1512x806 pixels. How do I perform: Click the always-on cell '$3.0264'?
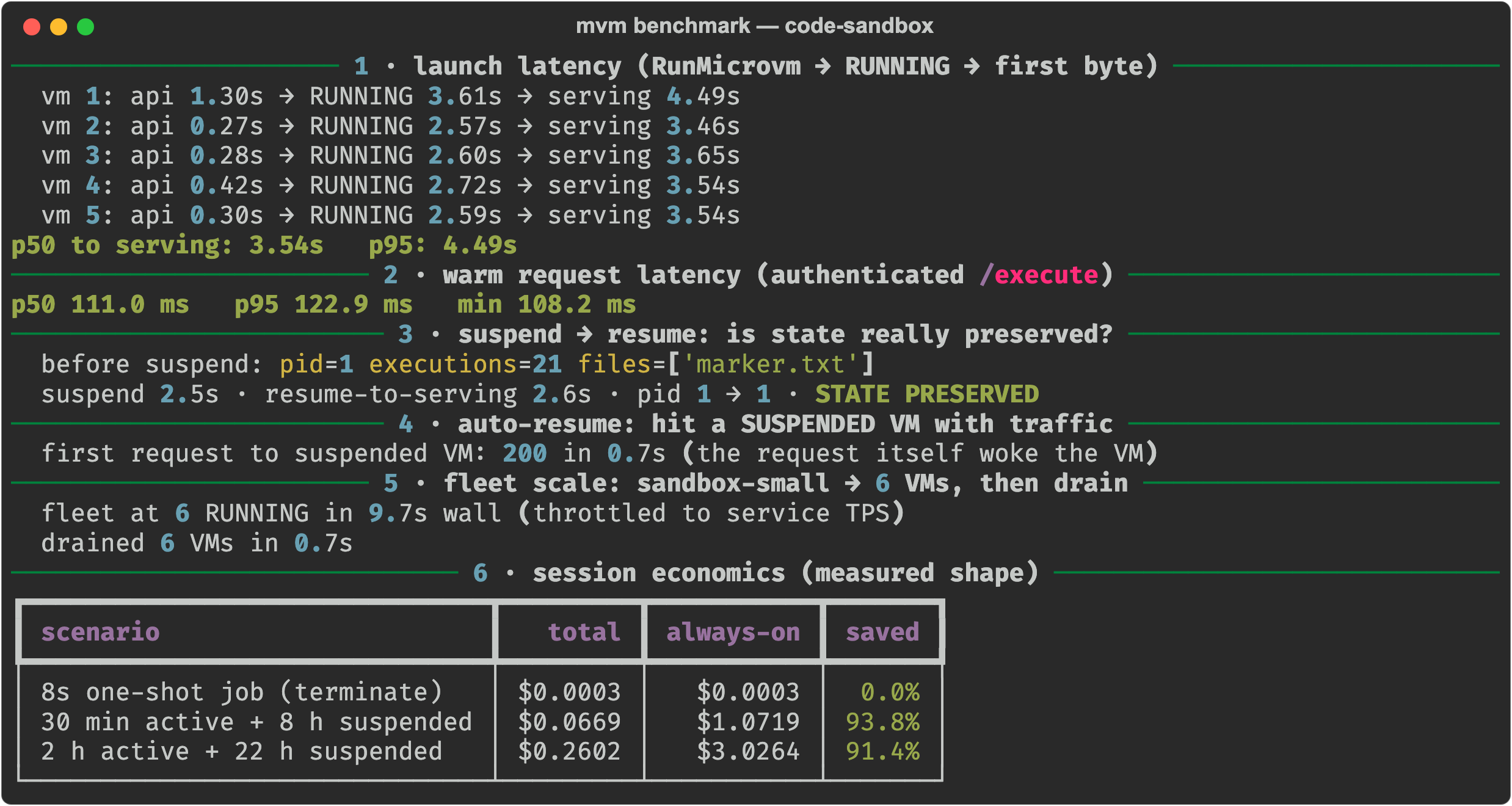[x=748, y=752]
